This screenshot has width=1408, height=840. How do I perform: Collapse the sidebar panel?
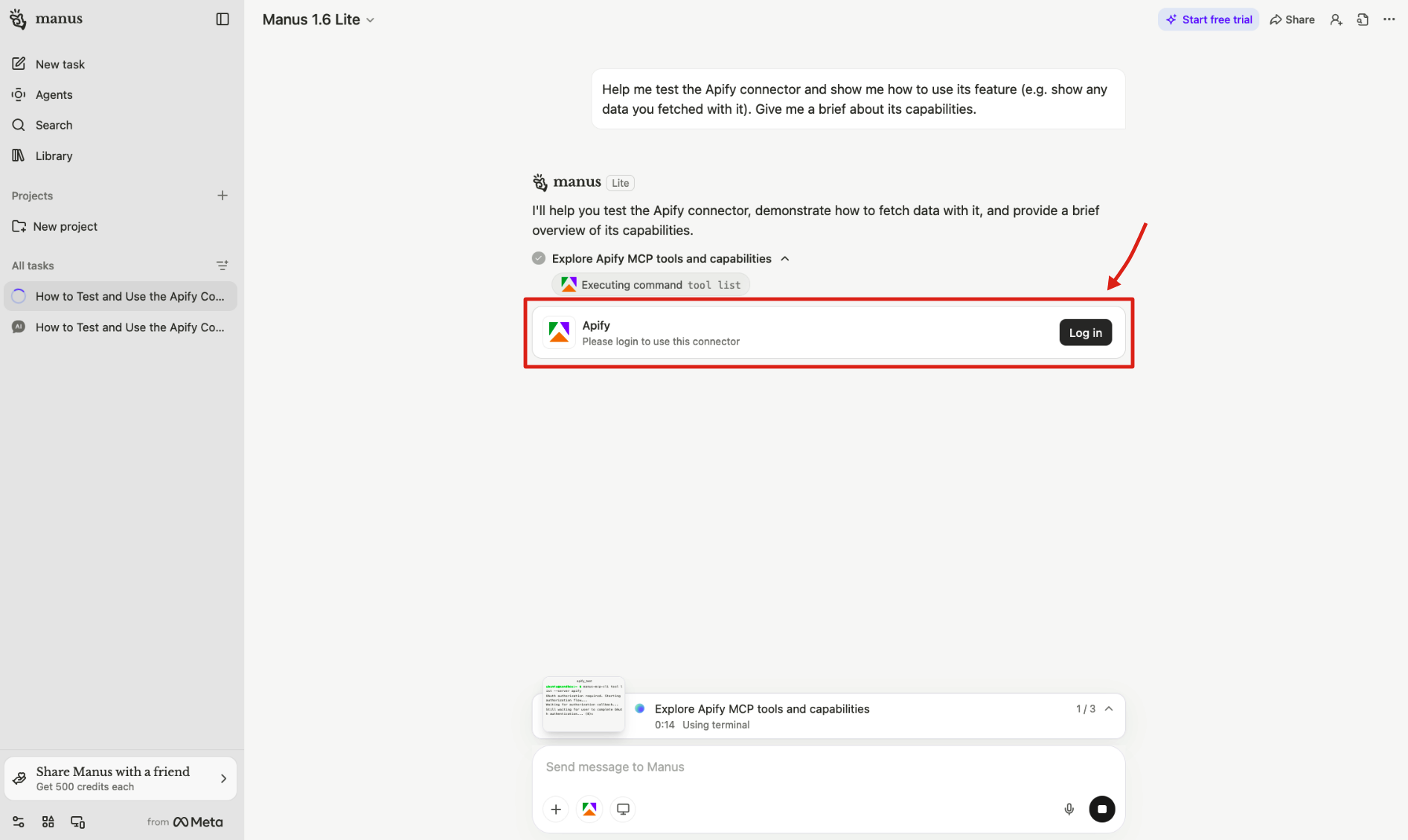click(x=222, y=19)
